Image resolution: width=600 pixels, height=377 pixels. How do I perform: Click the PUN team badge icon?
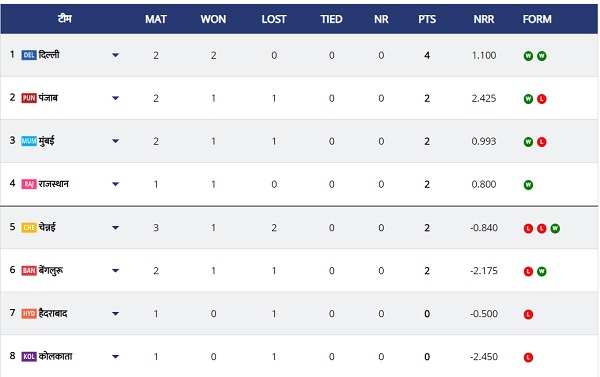point(29,98)
